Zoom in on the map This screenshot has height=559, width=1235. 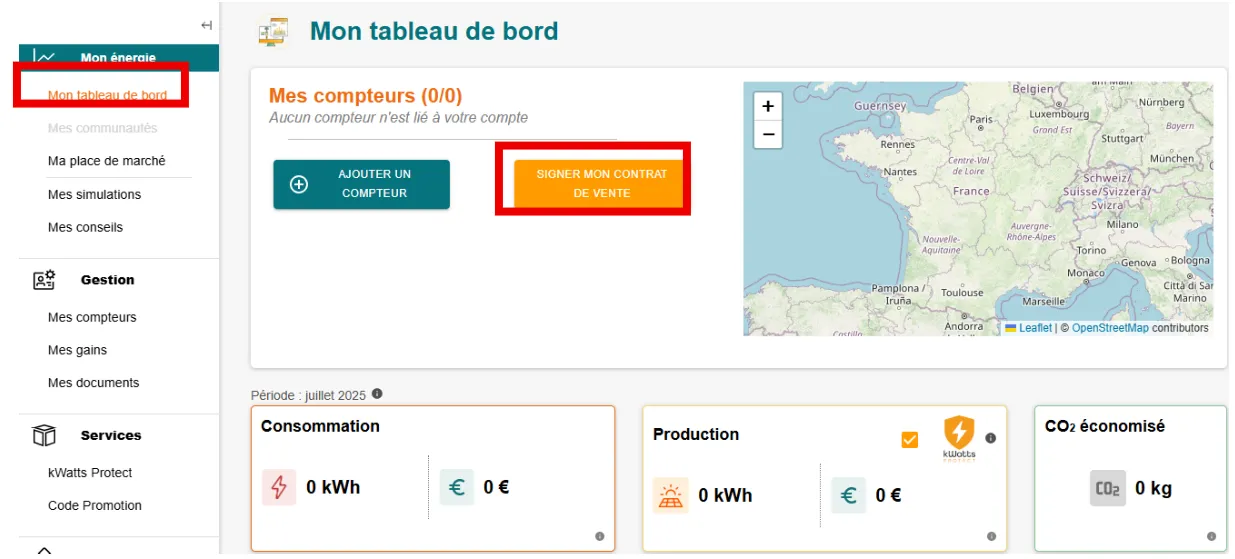point(767,106)
